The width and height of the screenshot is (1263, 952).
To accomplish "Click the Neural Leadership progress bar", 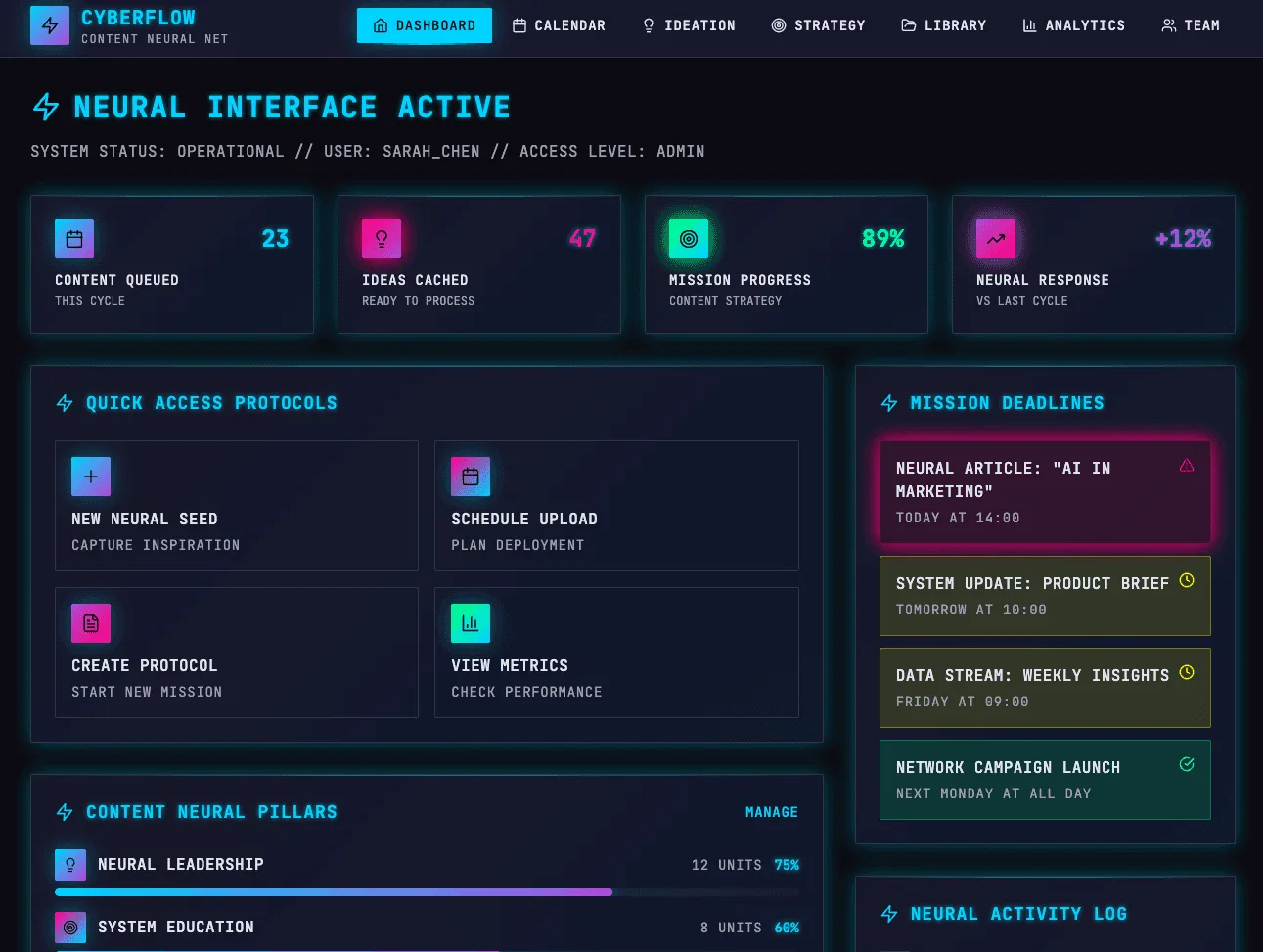I will tap(427, 892).
